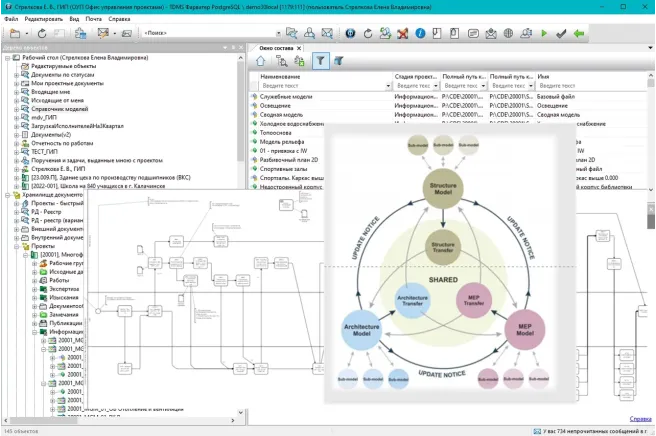Click the blue info toolbar icon
Viewport: 656px width, 436px height.
pos(421,33)
